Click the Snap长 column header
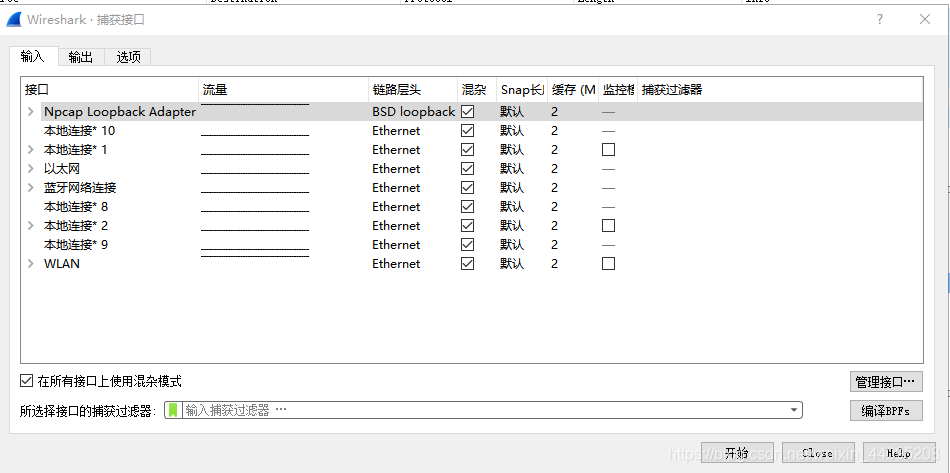The image size is (950, 473). coord(522,90)
